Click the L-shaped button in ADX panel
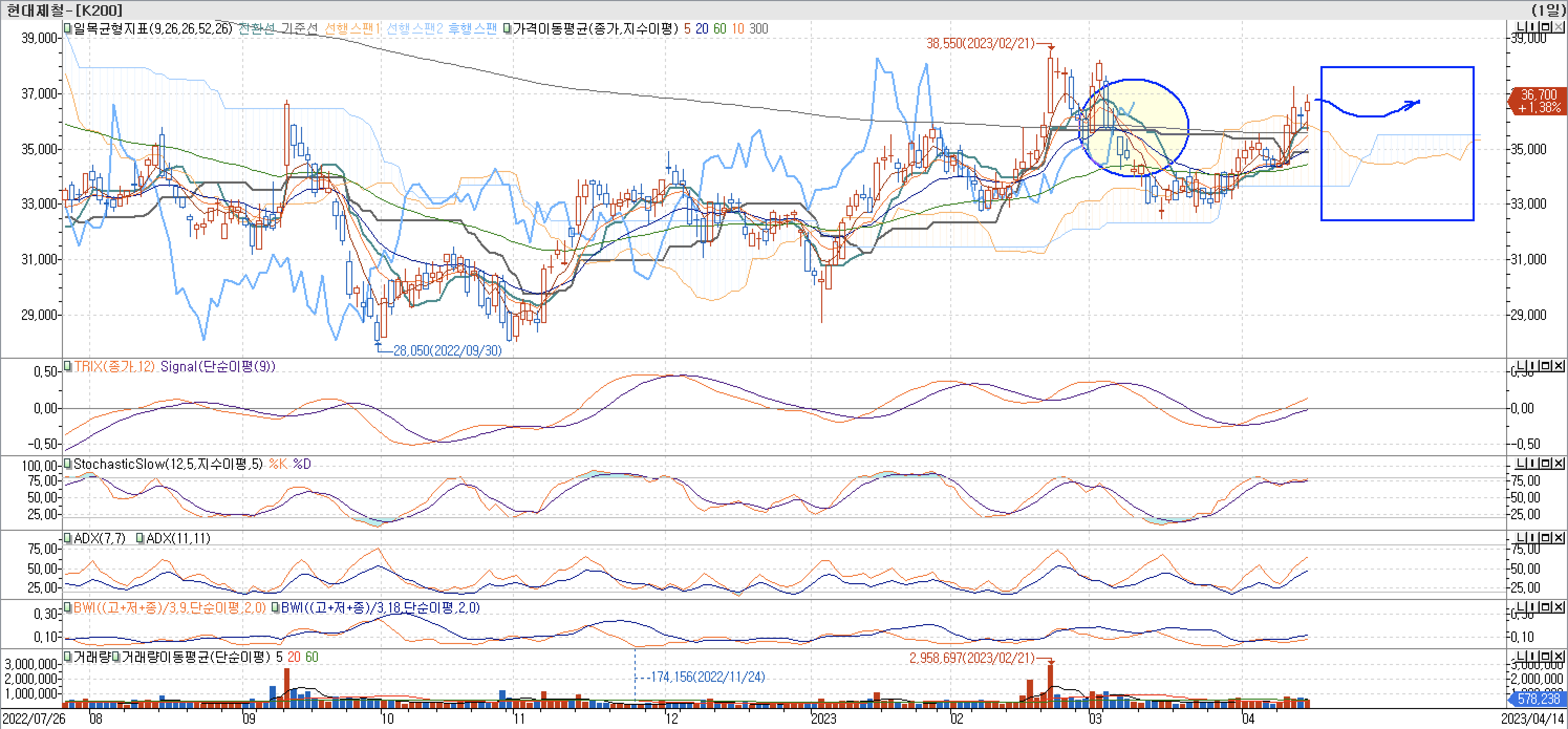 pos(1521,538)
